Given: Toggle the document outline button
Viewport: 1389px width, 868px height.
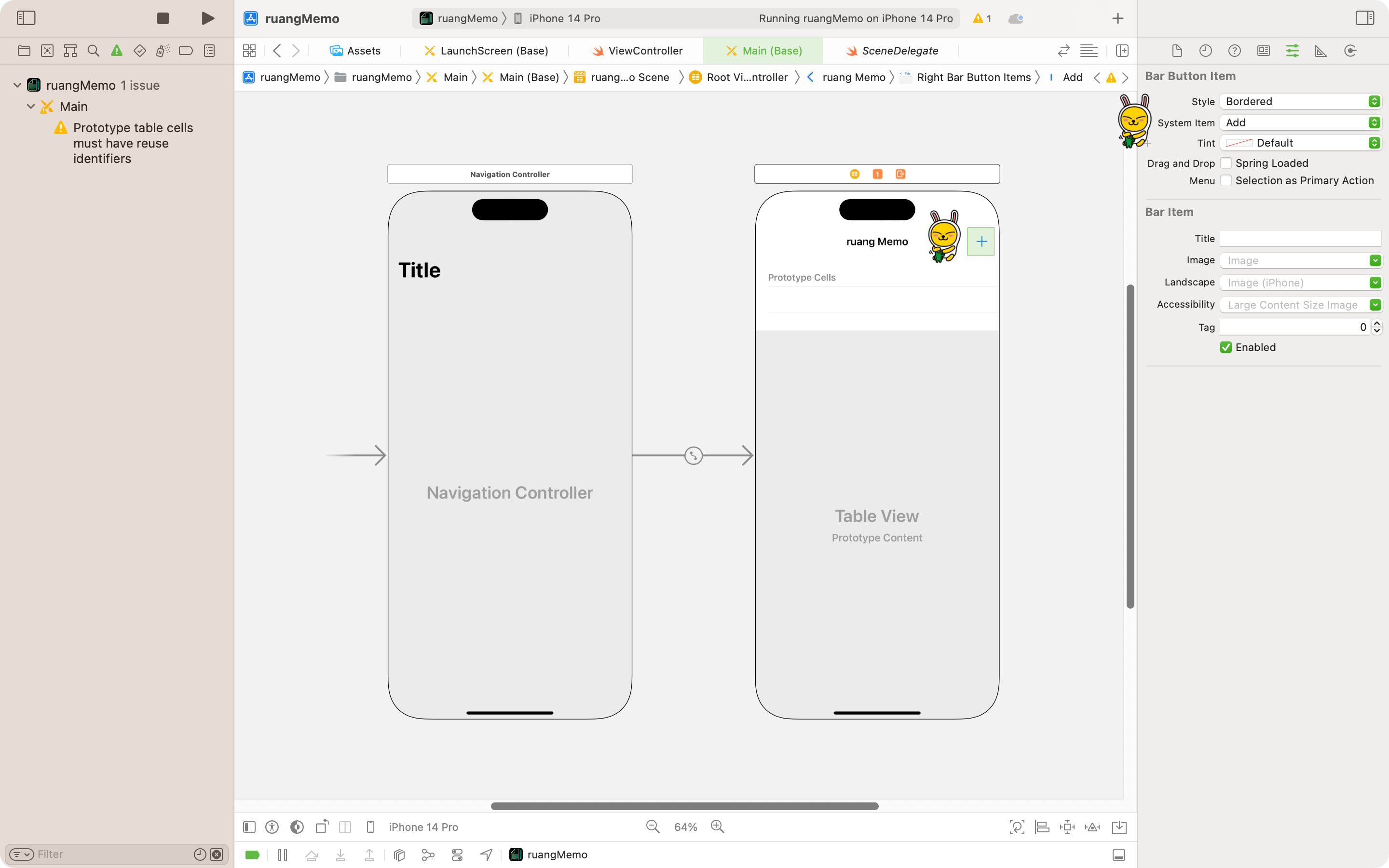Looking at the screenshot, I should [x=249, y=827].
